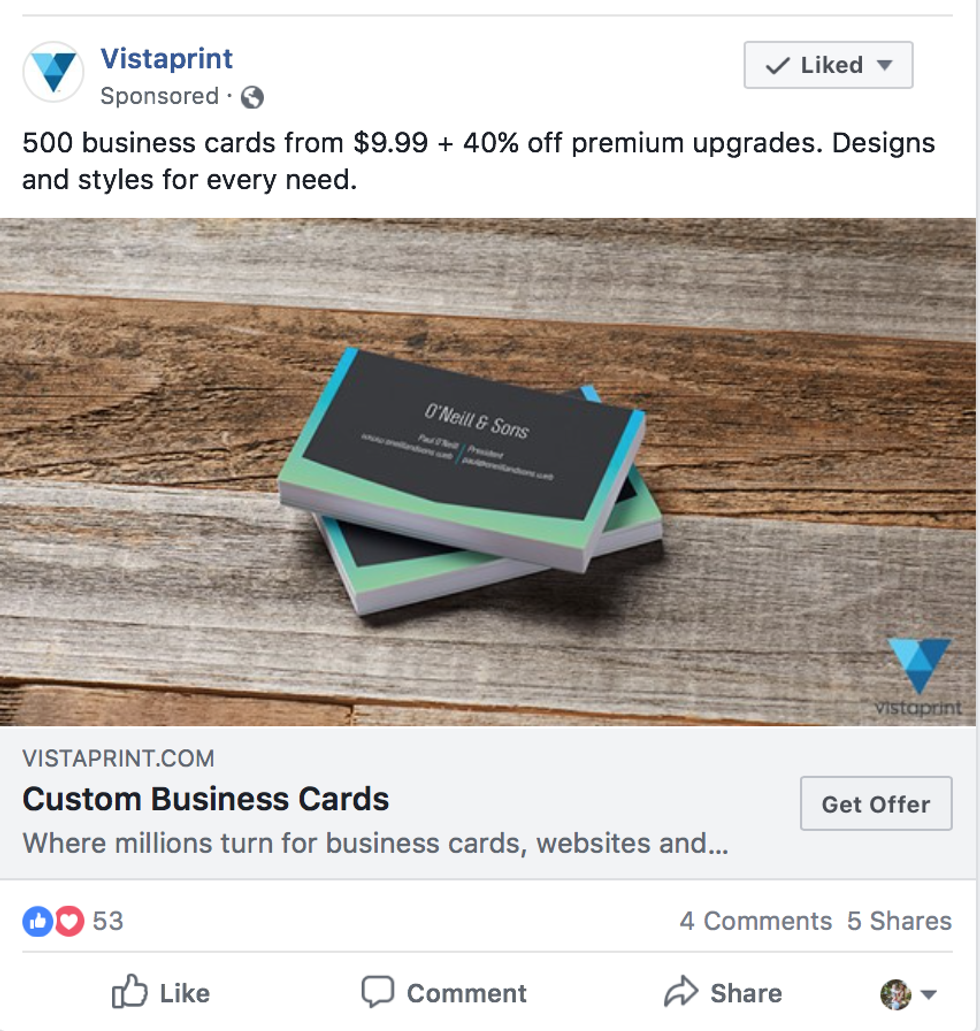Click the thumbs-up Like icon in action bar

[x=129, y=992]
